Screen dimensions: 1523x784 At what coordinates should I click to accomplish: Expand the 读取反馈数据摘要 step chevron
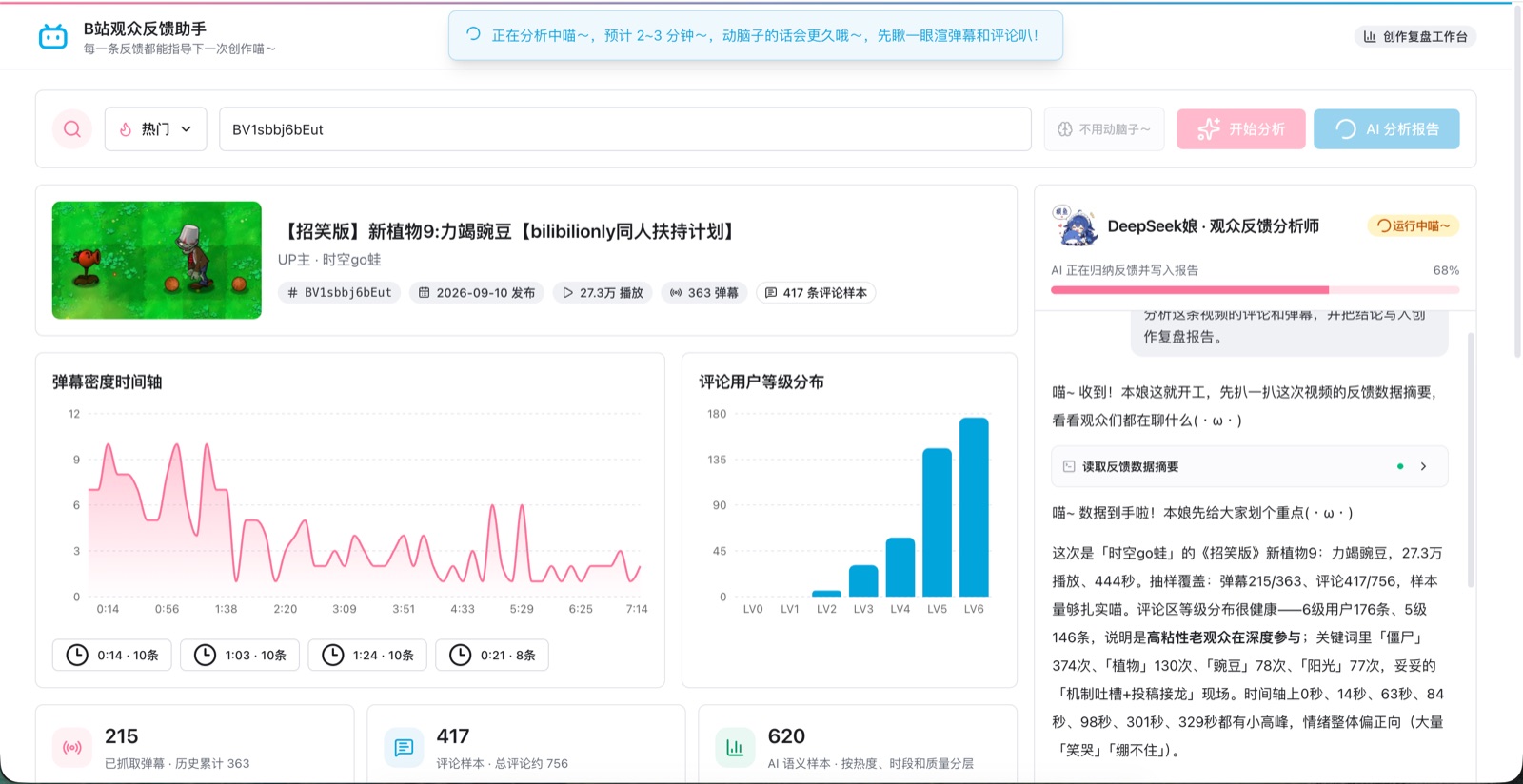click(x=1423, y=466)
